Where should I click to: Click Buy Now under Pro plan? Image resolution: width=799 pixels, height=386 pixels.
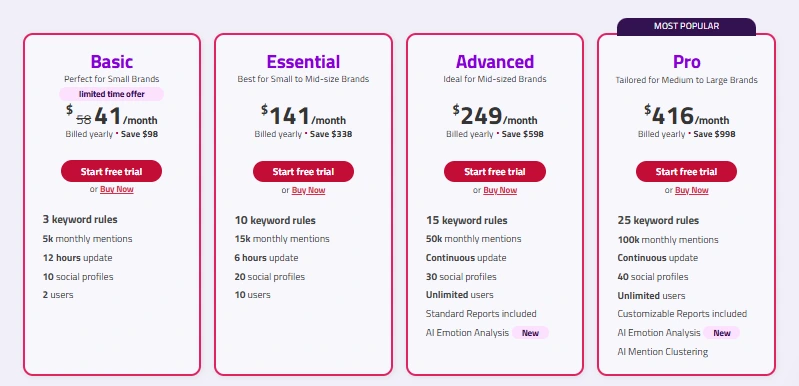[x=691, y=190]
